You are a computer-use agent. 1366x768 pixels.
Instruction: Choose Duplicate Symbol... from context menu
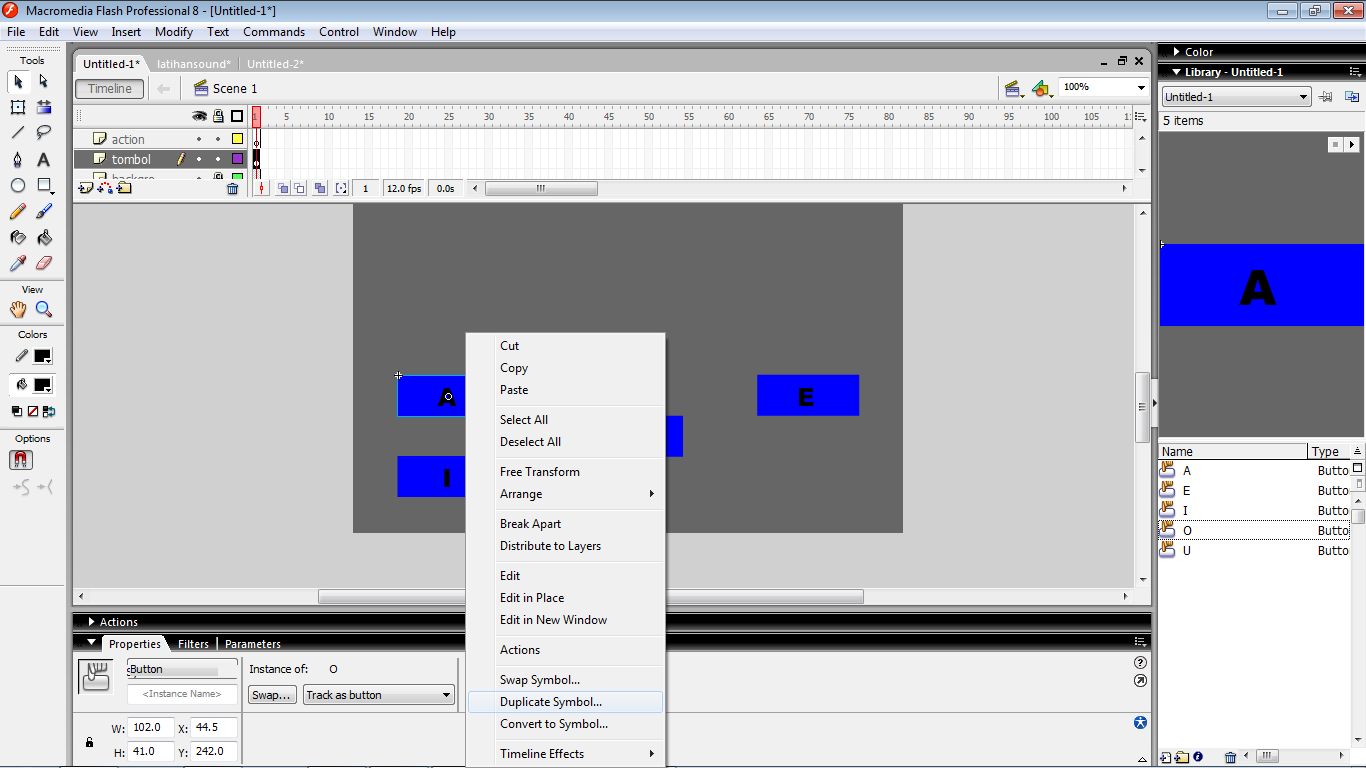click(x=566, y=702)
